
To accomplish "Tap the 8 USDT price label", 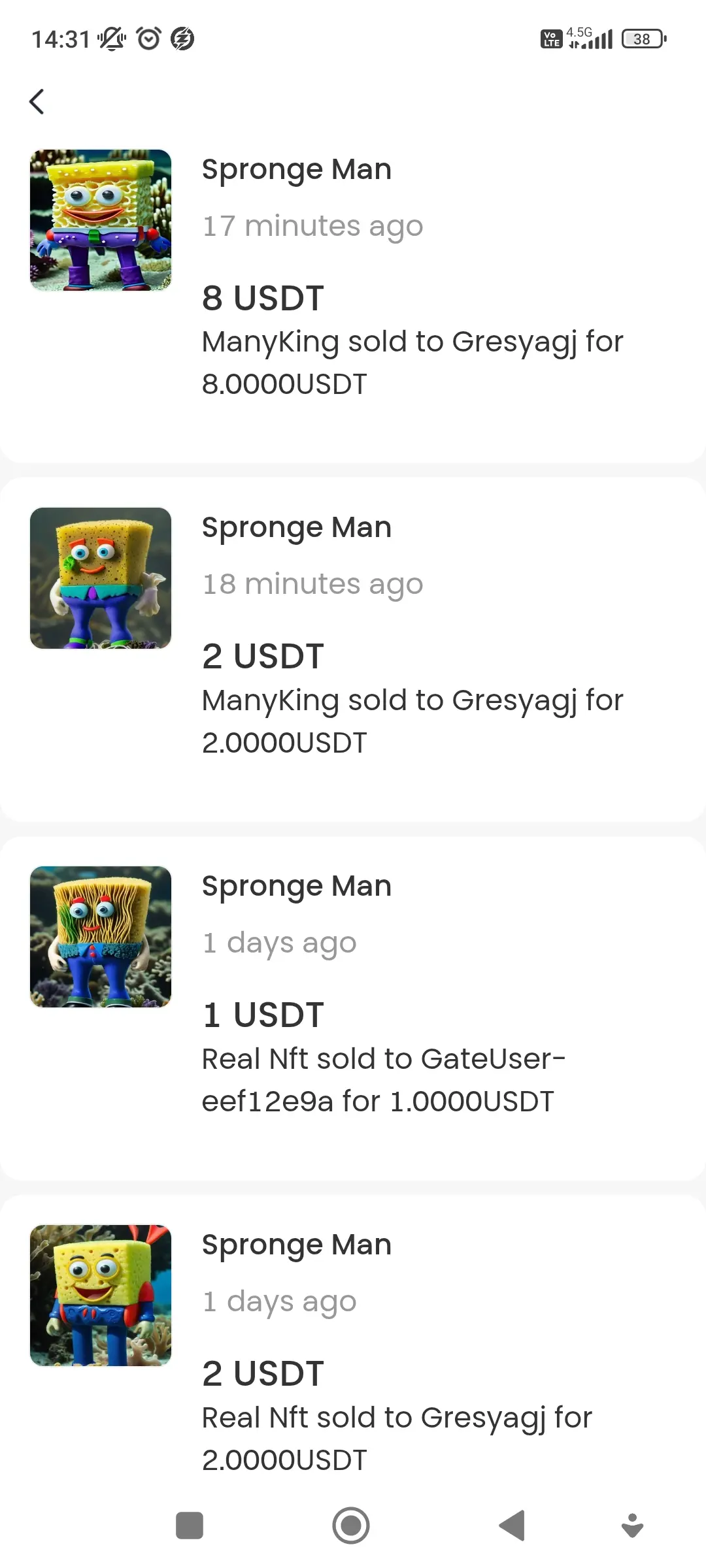I will (263, 298).
